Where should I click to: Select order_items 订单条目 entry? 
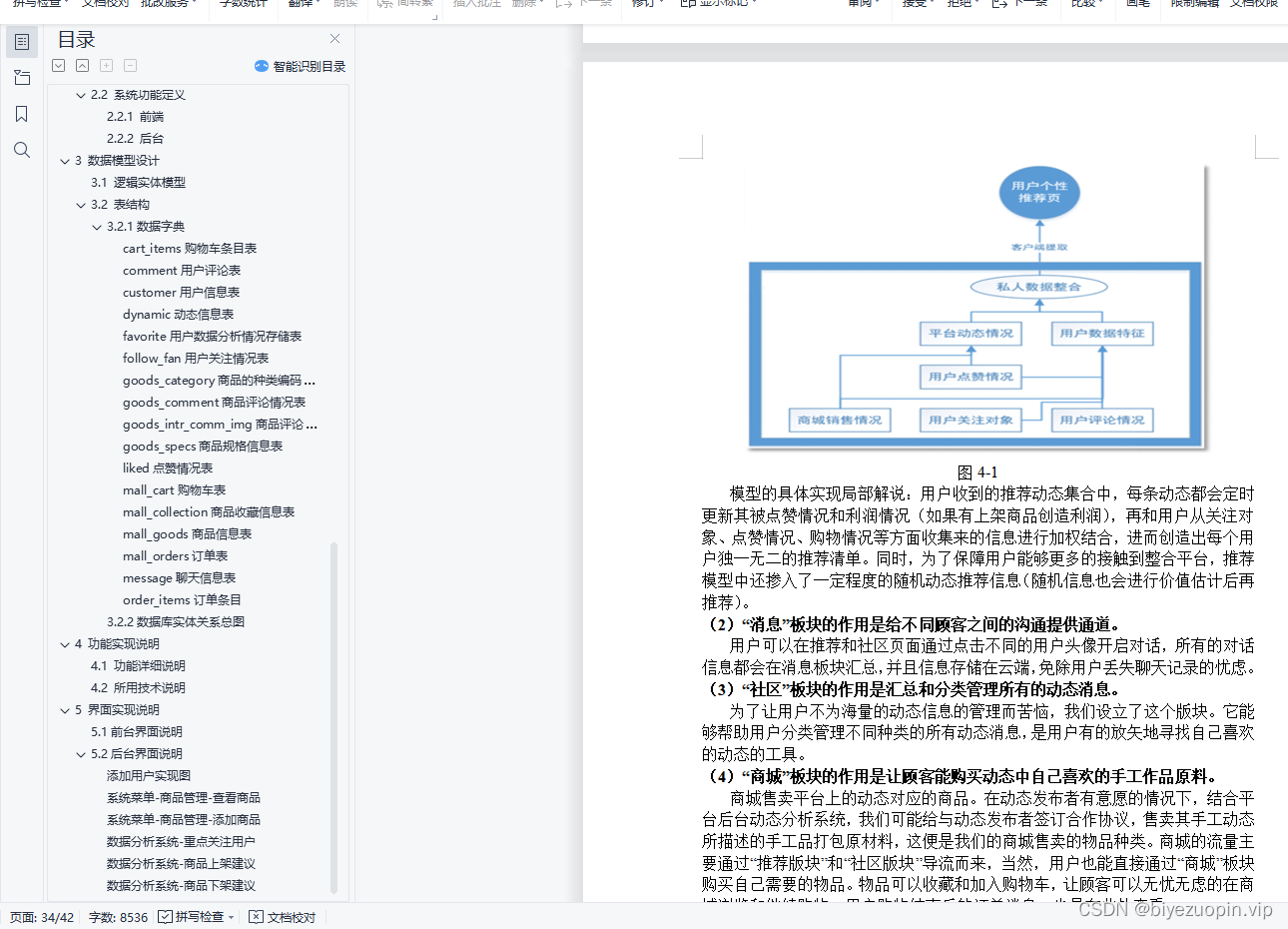tap(182, 600)
